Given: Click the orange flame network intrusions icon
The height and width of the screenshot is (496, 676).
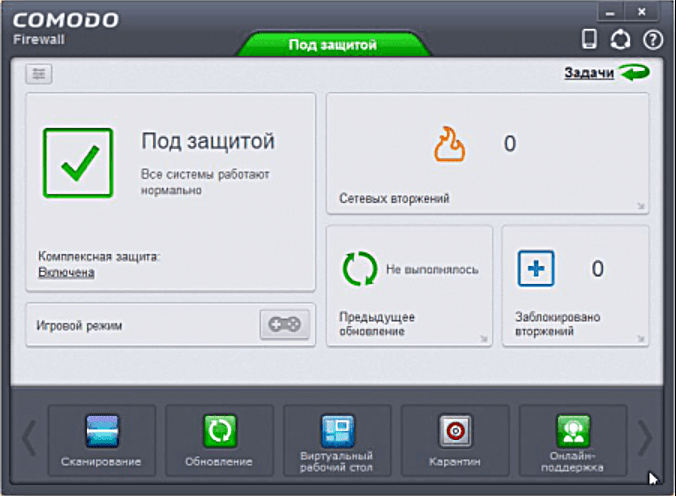Looking at the screenshot, I should tap(450, 144).
